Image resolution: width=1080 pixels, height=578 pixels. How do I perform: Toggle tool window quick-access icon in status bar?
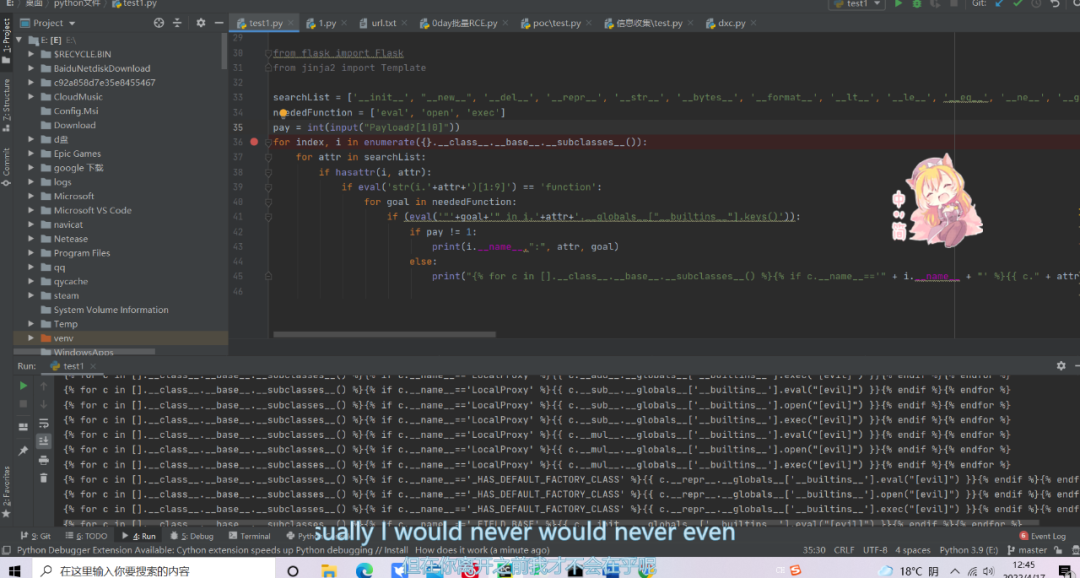click(x=6, y=550)
